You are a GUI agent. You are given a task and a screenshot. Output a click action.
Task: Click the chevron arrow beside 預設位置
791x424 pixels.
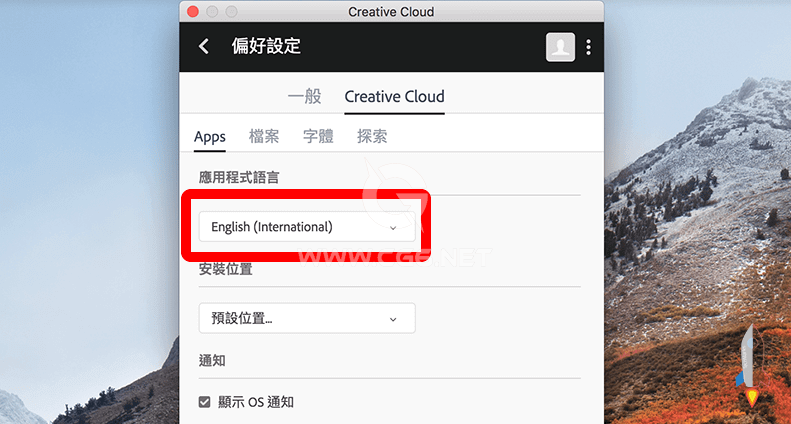tap(393, 319)
